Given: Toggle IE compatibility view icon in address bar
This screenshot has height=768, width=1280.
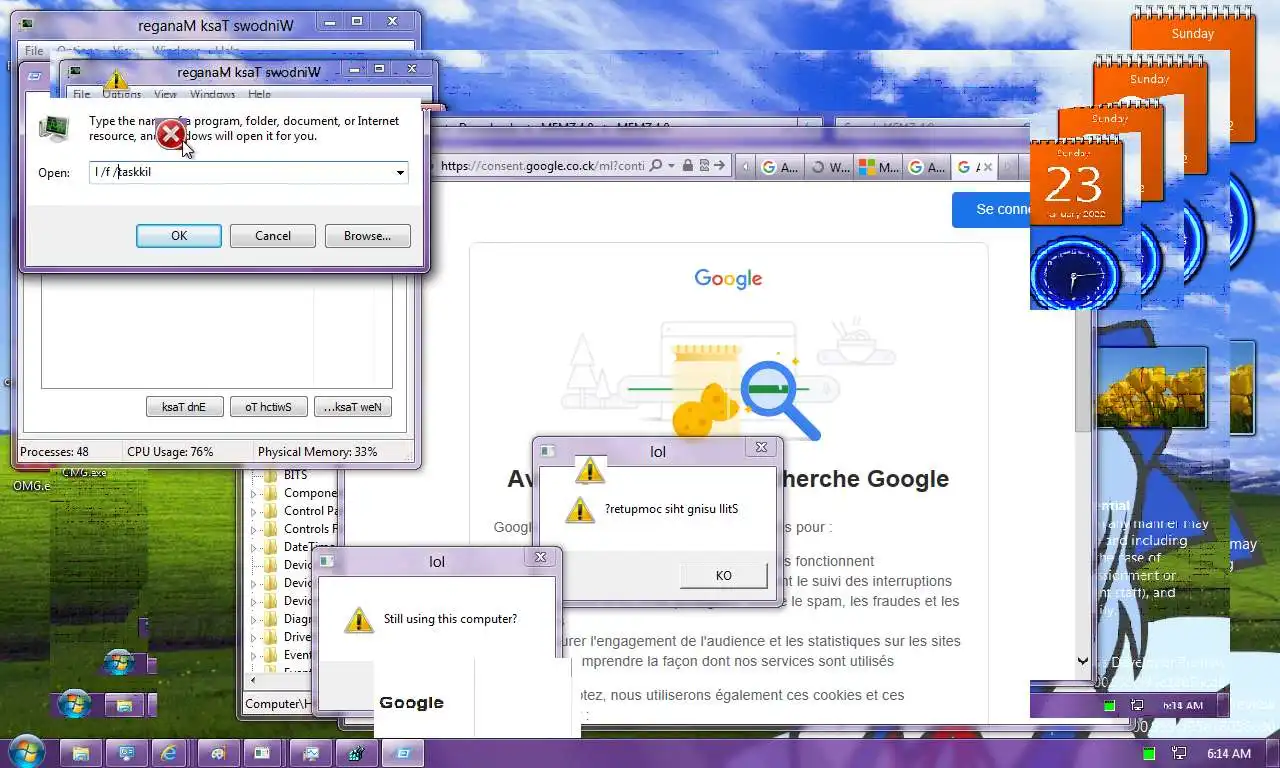Looking at the screenshot, I should [703, 166].
